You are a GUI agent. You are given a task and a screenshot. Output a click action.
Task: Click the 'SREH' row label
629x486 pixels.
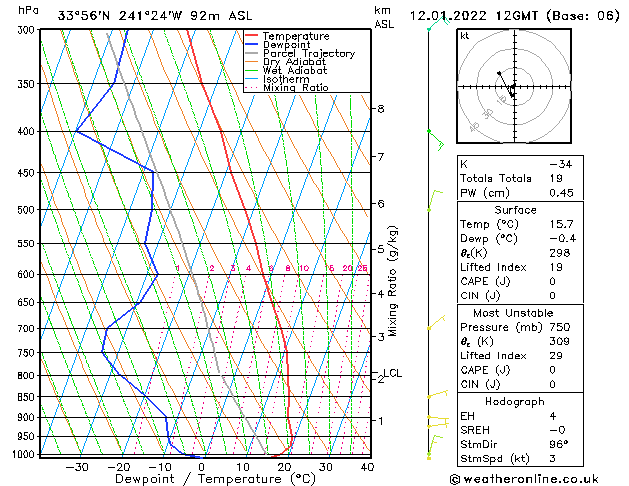(x=475, y=430)
